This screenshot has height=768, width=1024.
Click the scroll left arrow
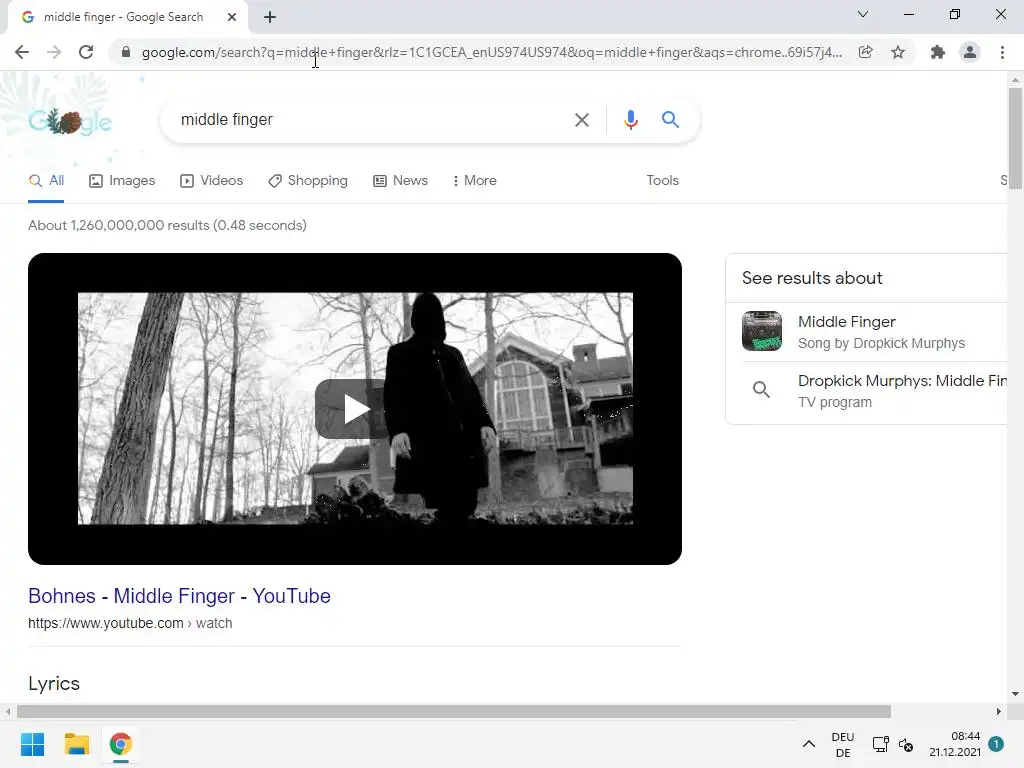[x=7, y=711]
